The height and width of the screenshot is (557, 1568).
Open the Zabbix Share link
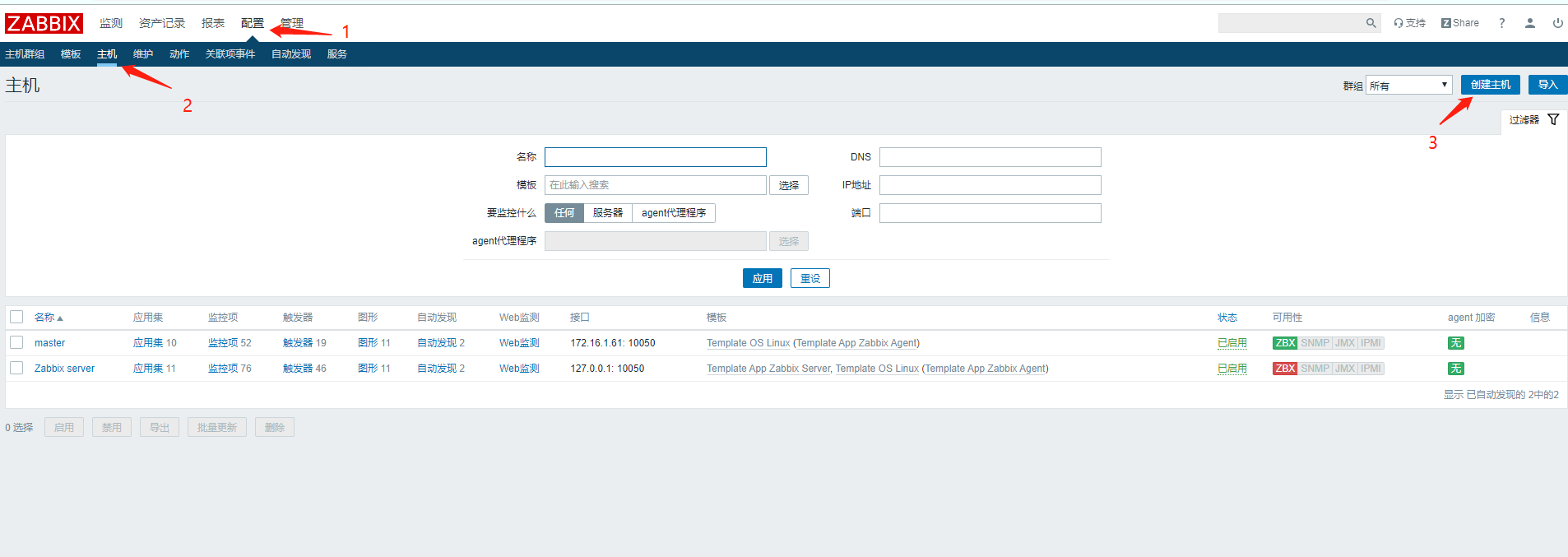tap(1460, 23)
